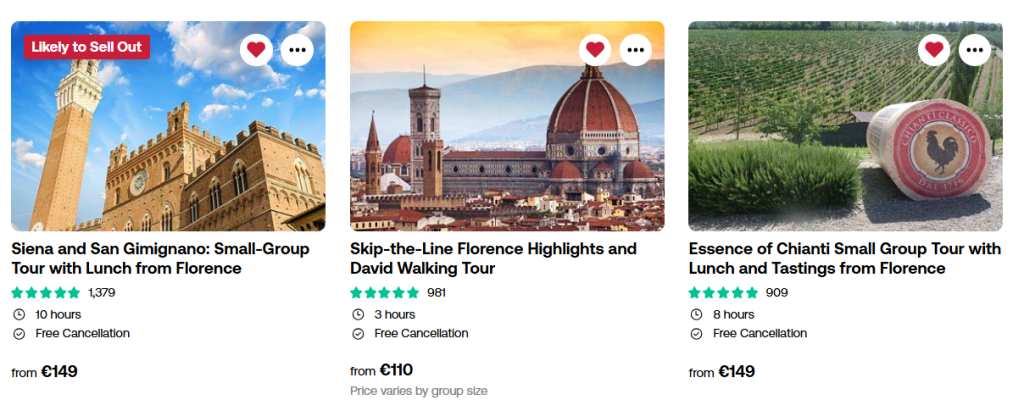Image resolution: width=1024 pixels, height=411 pixels.
Task: Open three-dot menu on Chianti tour card
Action: point(975,49)
